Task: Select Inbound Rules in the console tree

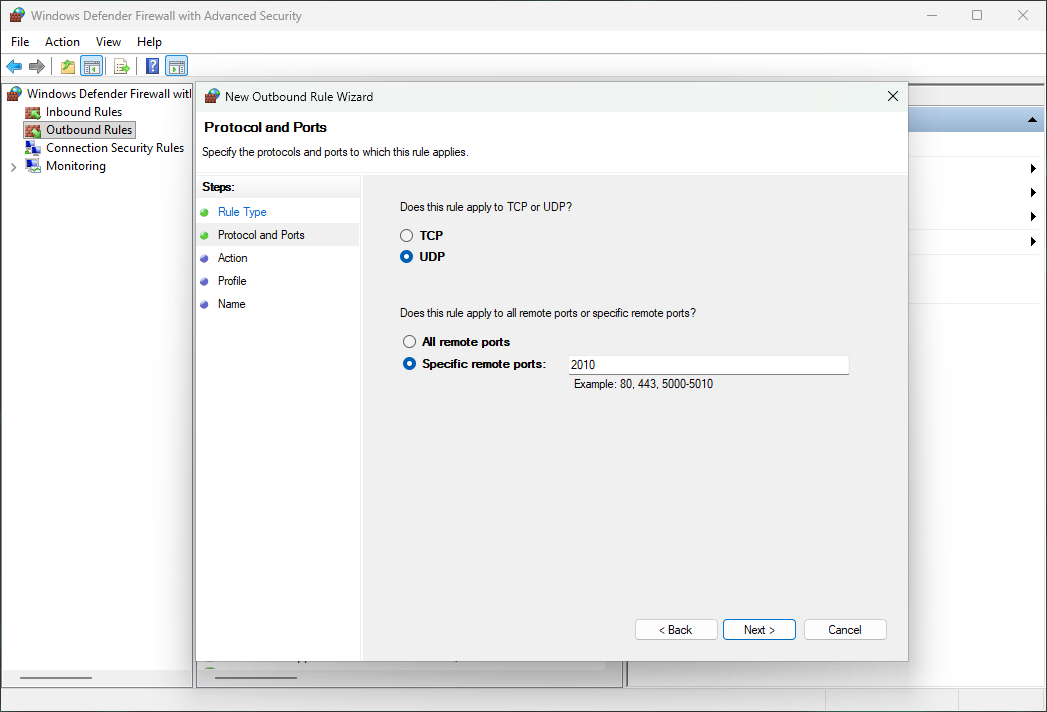Action: click(83, 112)
